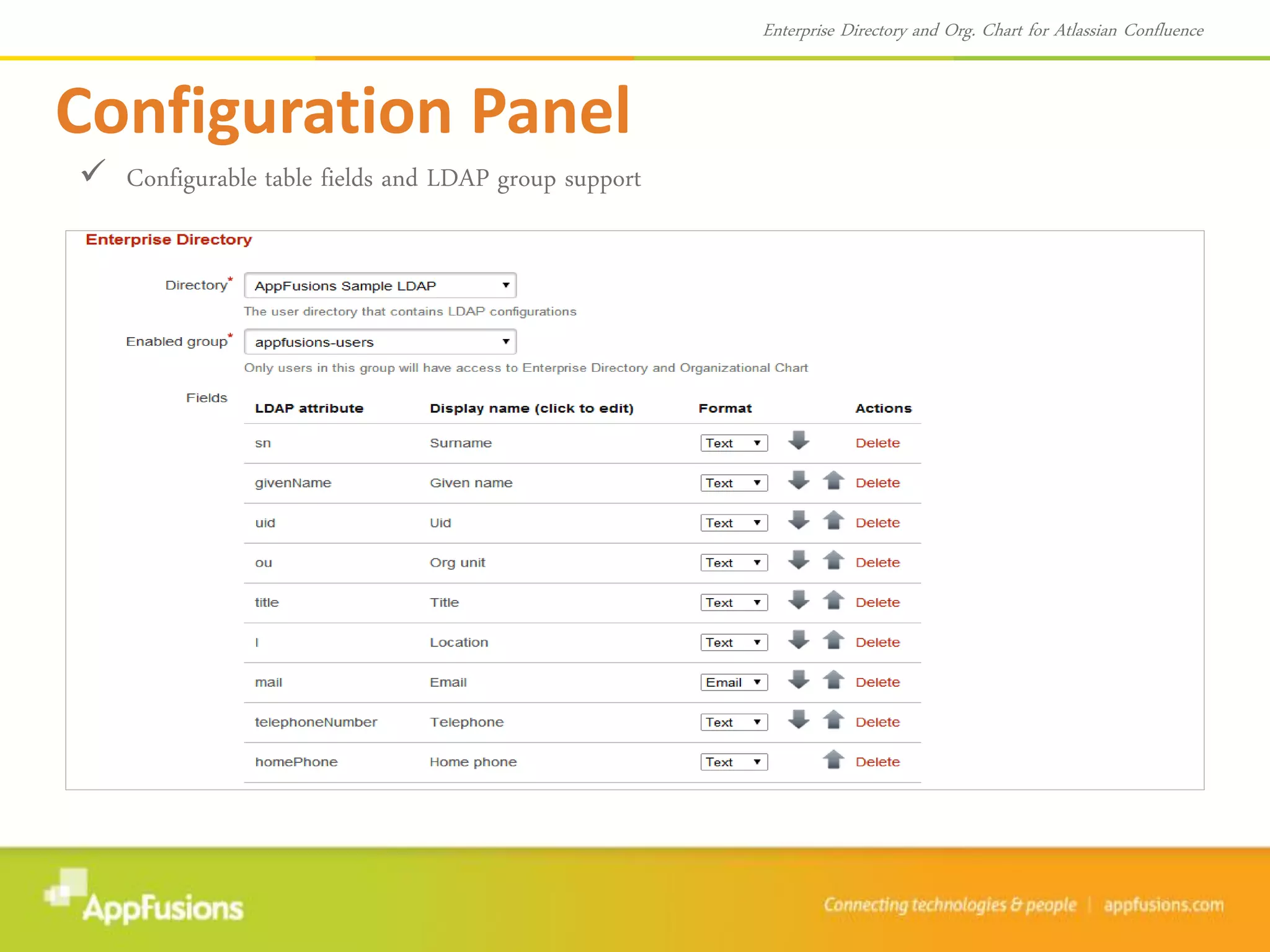Screen dimensions: 1270x952
Task: Select the givenName LDAP attribute cell
Action: pos(293,483)
